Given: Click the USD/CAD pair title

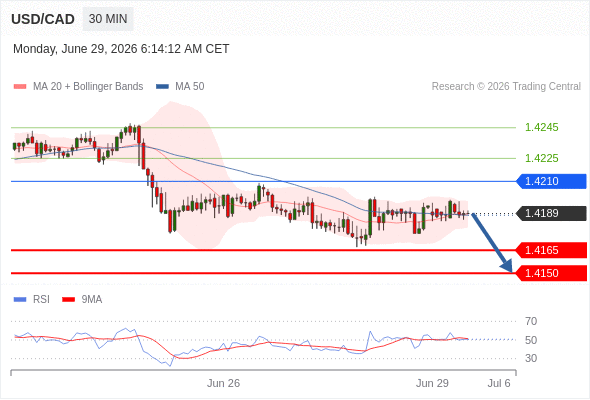Looking at the screenshot, I should click(43, 19).
